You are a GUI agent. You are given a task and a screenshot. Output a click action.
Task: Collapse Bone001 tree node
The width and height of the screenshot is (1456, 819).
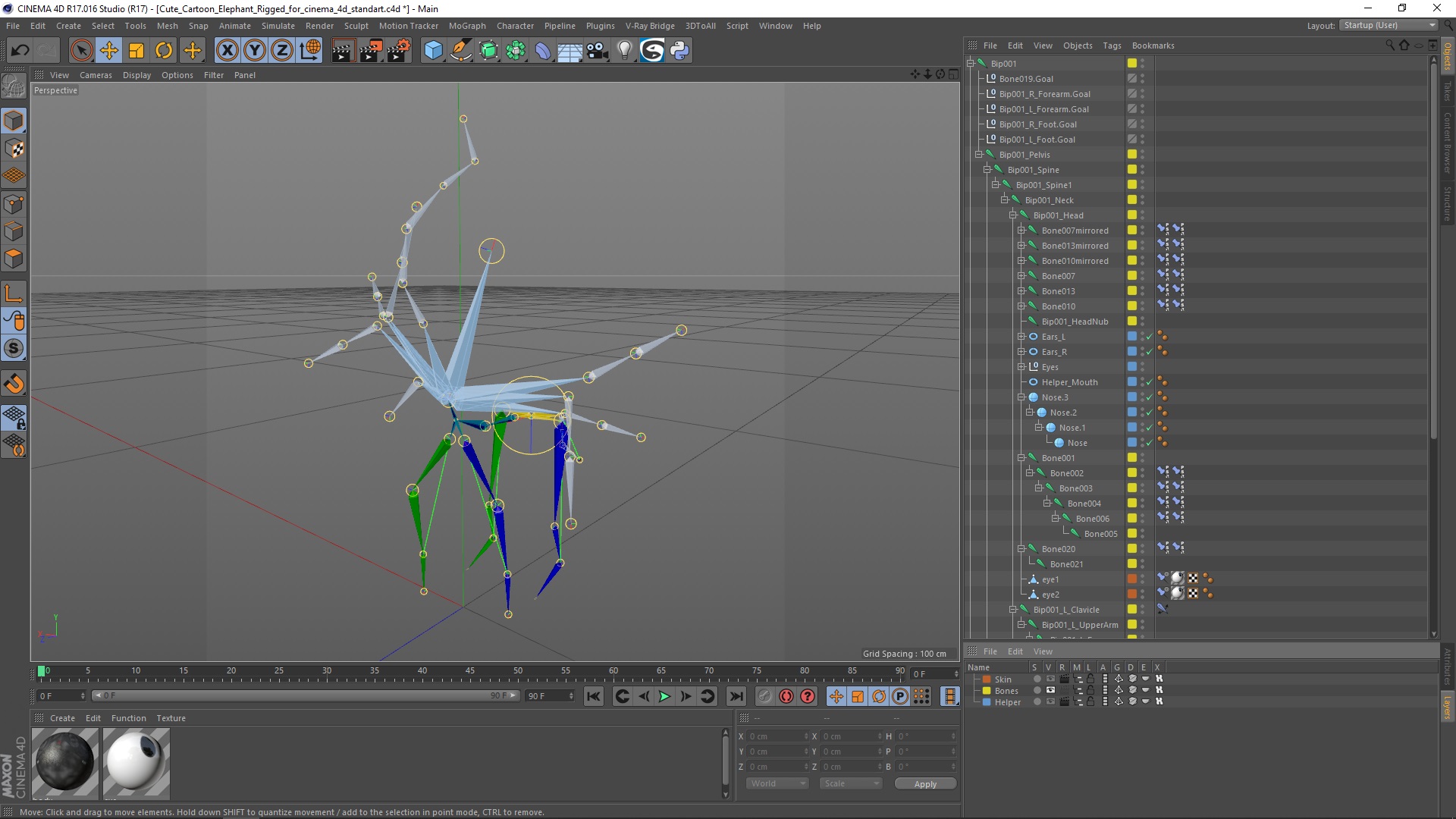pos(1021,458)
